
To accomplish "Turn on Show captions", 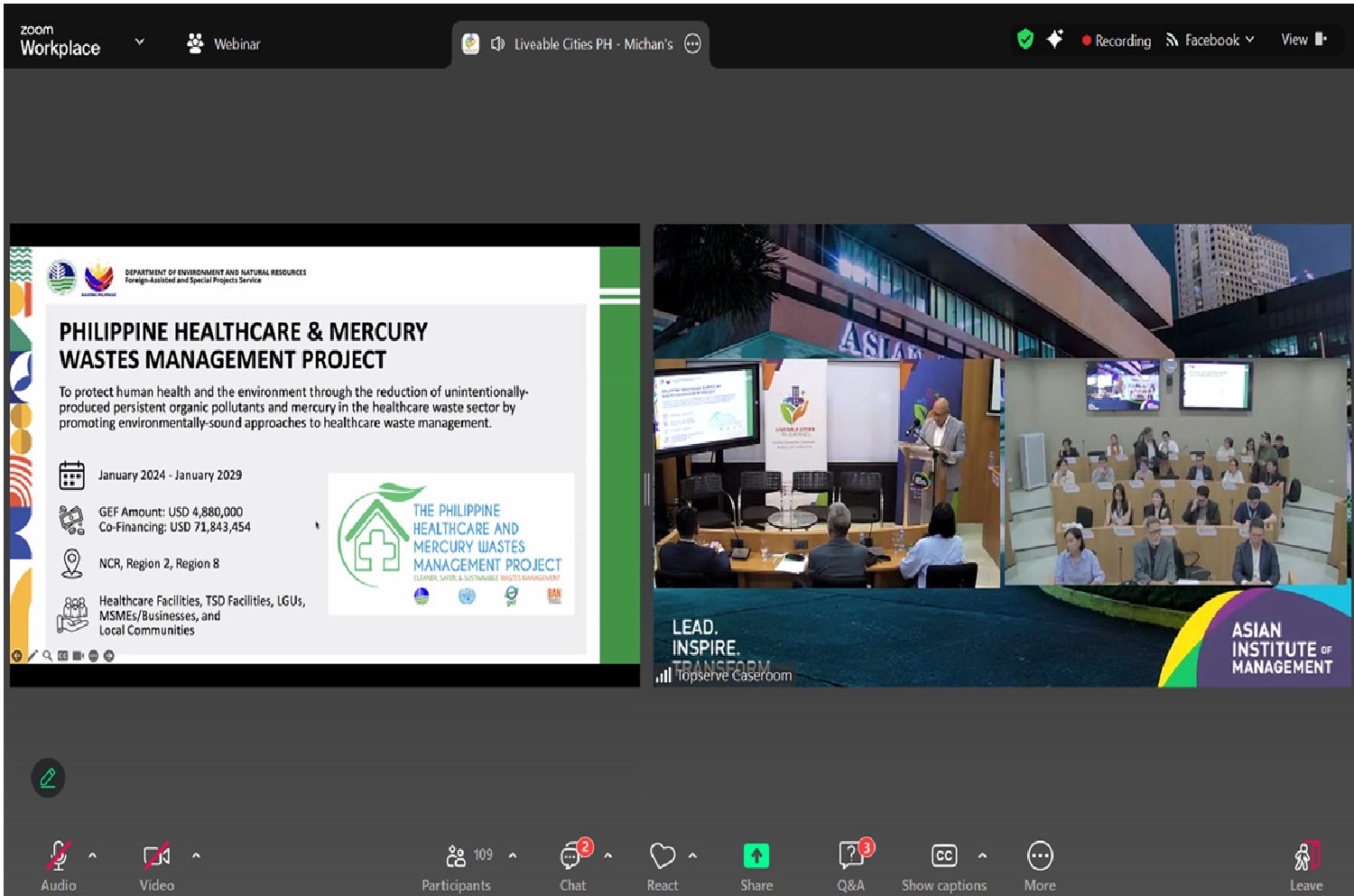I will [944, 865].
